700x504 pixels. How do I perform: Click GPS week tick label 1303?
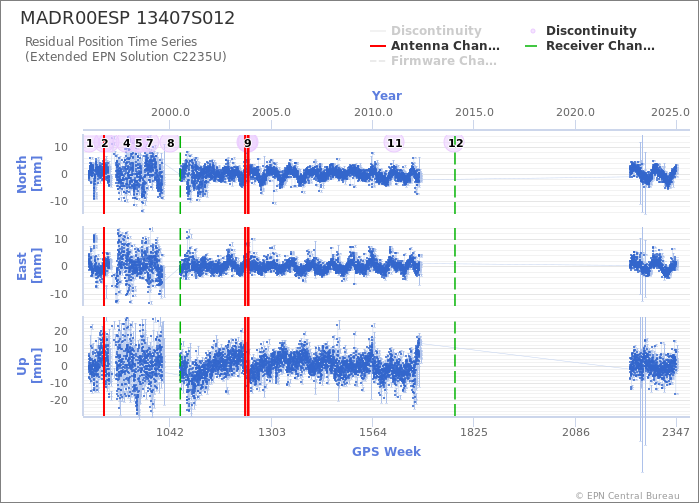click(x=271, y=432)
